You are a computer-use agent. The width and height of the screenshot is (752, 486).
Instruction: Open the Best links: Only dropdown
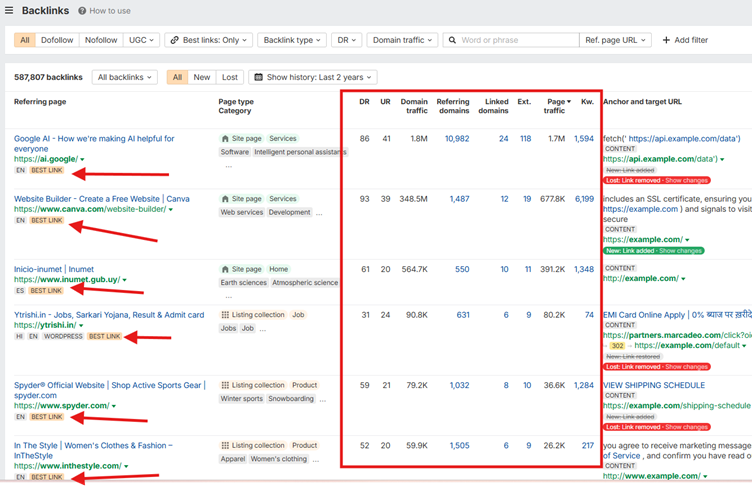(x=209, y=40)
